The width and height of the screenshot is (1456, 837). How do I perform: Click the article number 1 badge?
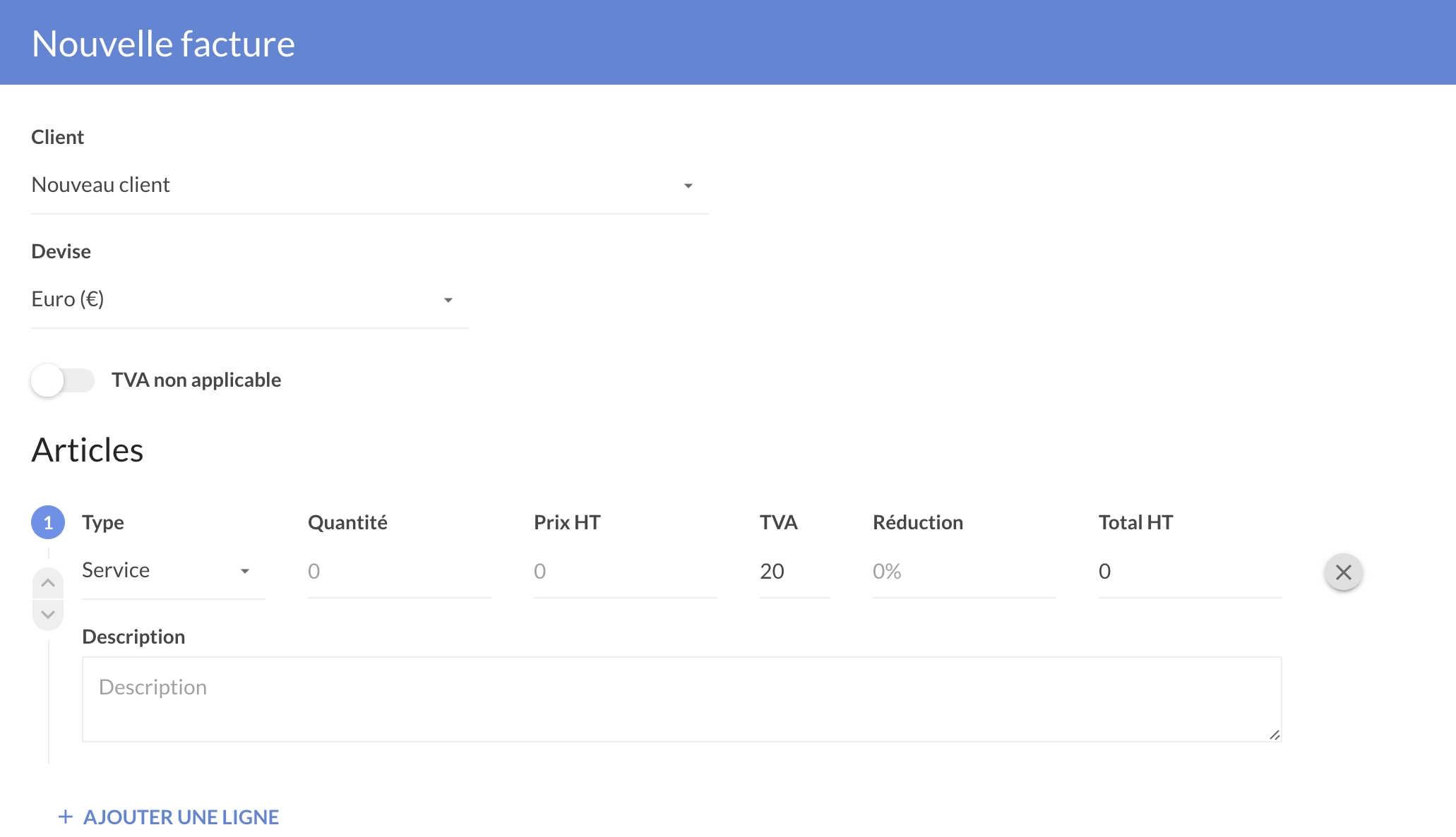coord(48,522)
